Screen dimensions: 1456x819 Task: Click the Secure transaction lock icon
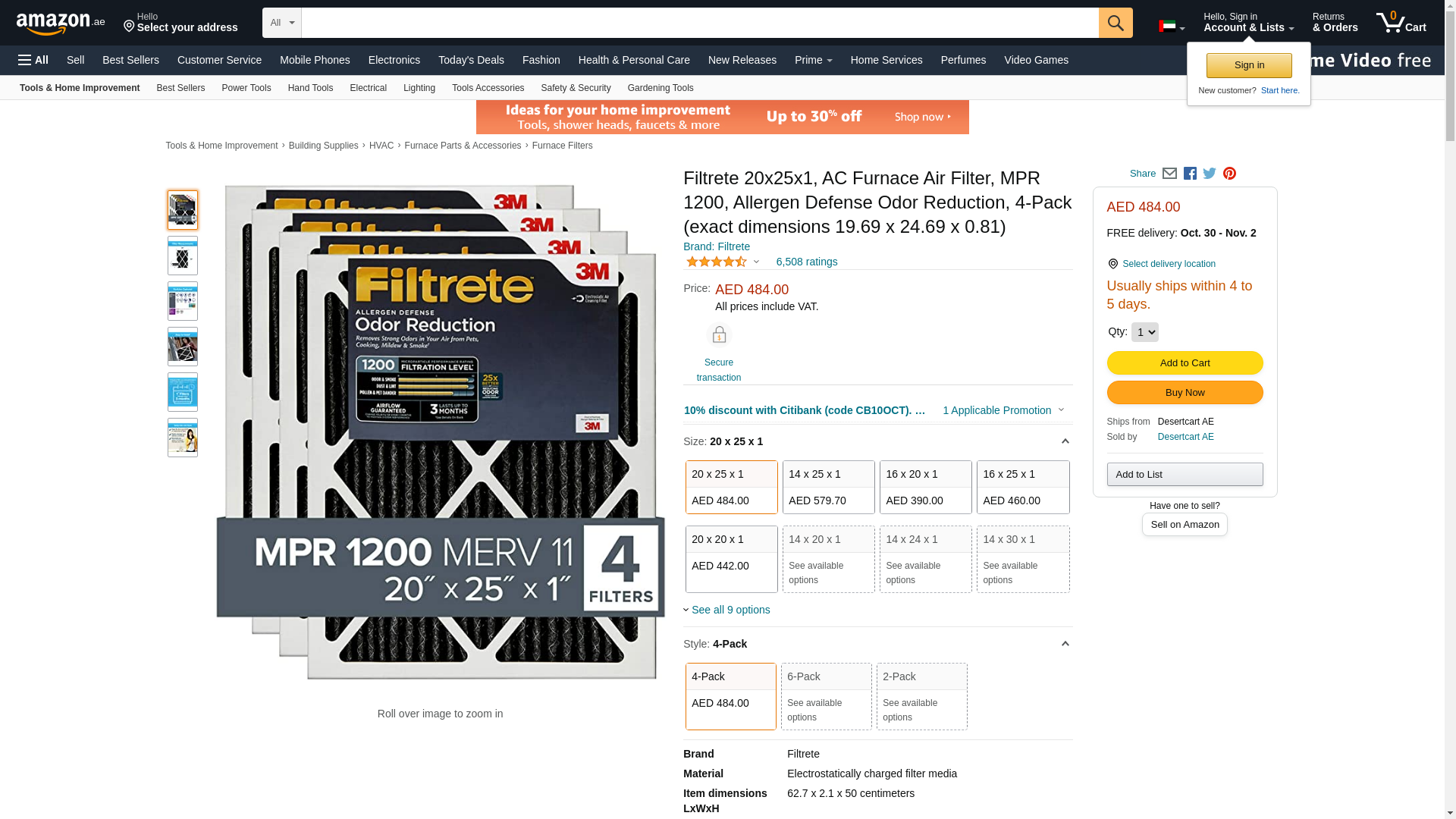point(719,335)
